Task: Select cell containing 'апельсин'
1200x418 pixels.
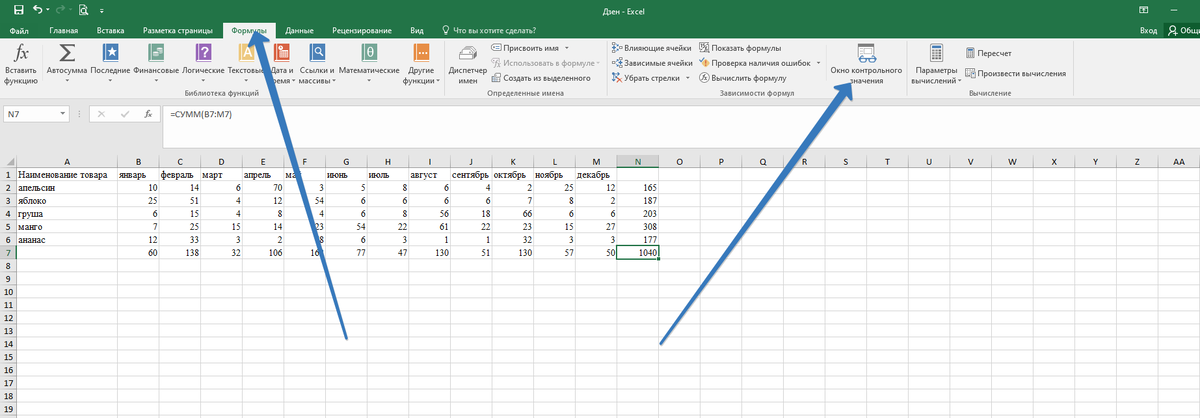Action: [x=66, y=187]
